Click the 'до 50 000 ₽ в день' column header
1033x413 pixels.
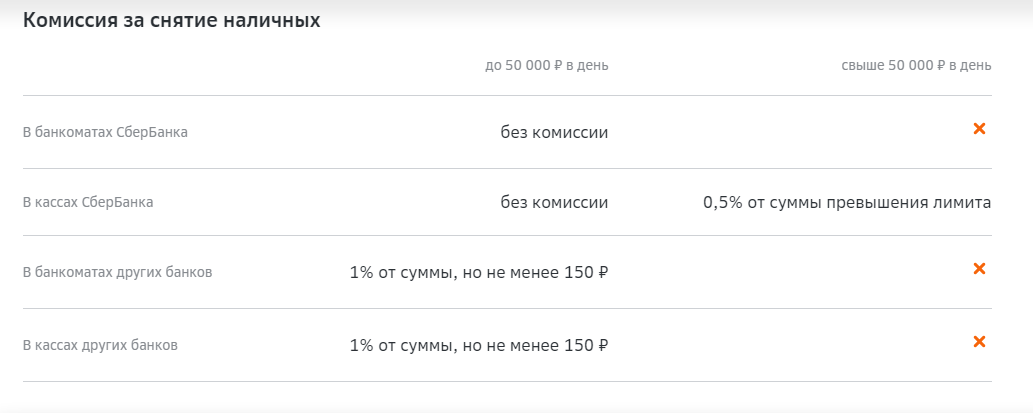click(x=546, y=66)
